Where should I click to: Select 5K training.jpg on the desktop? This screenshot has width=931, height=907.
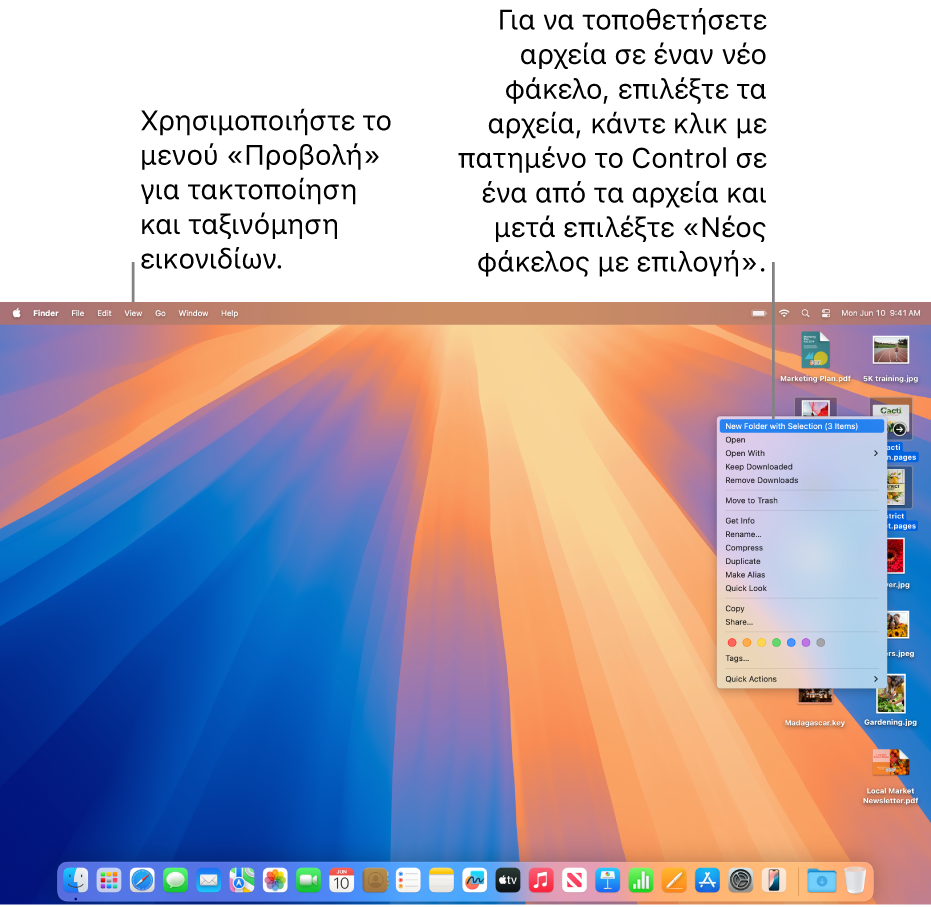tap(891, 357)
